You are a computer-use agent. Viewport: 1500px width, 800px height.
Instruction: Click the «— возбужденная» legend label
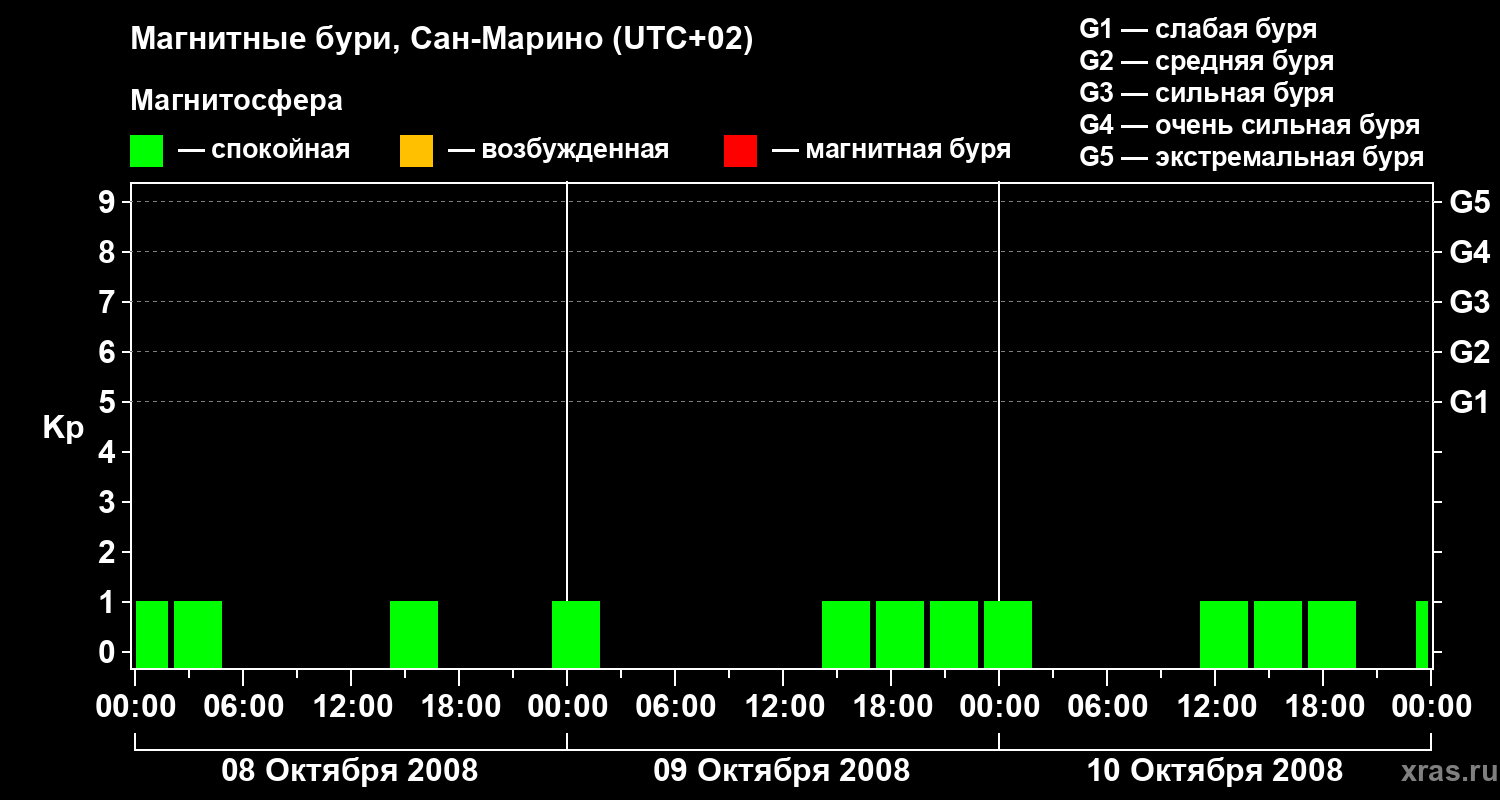558,150
